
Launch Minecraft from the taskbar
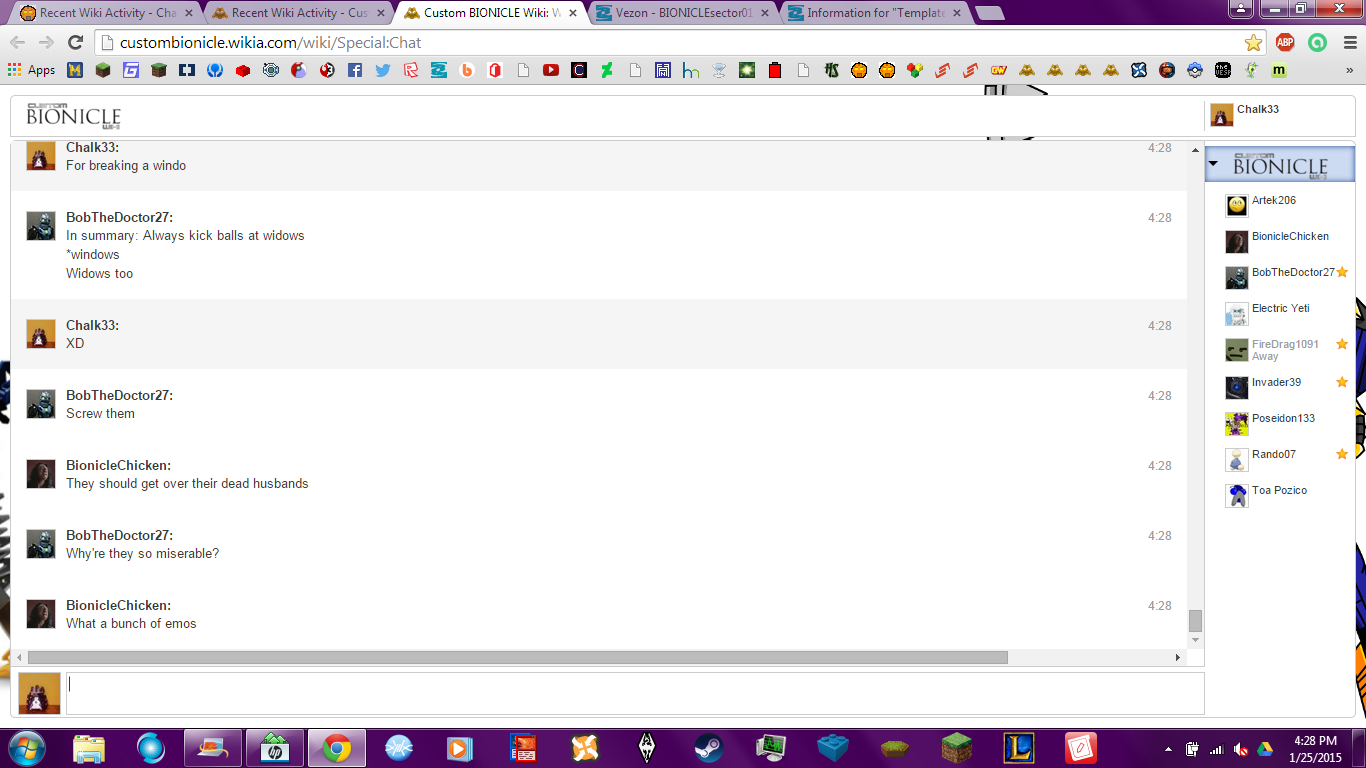957,748
